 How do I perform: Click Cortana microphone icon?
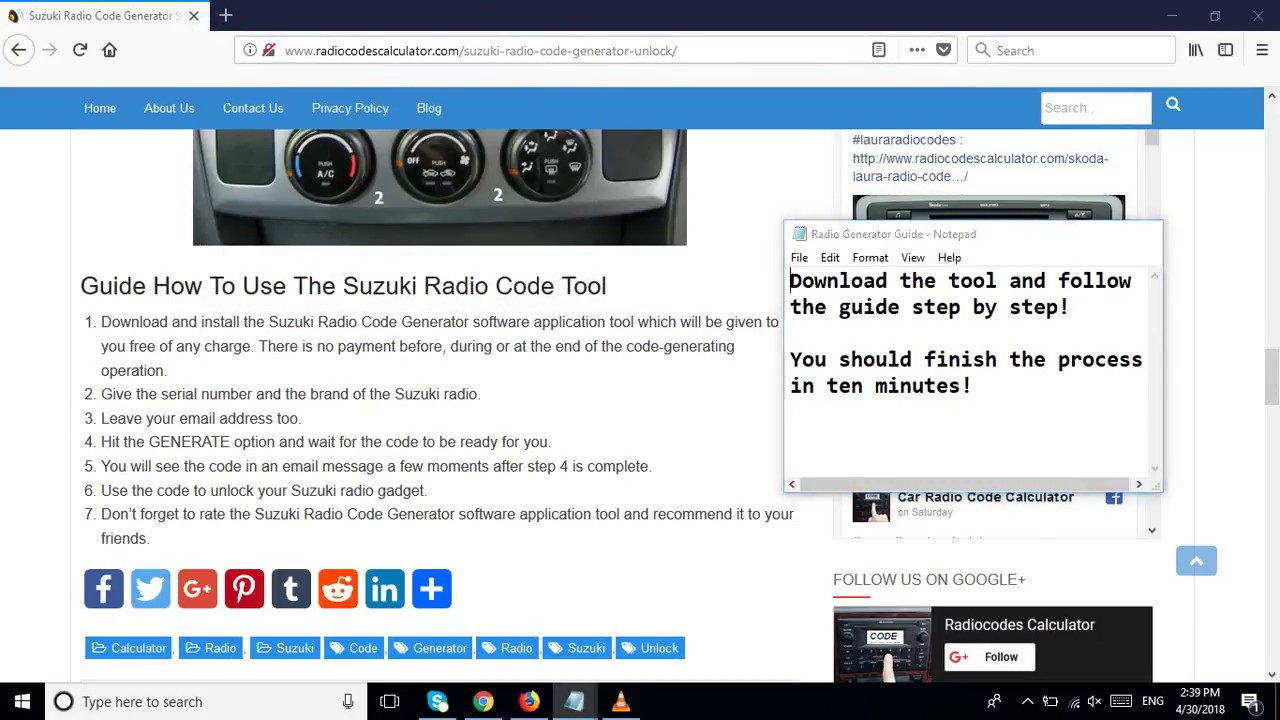coord(348,702)
